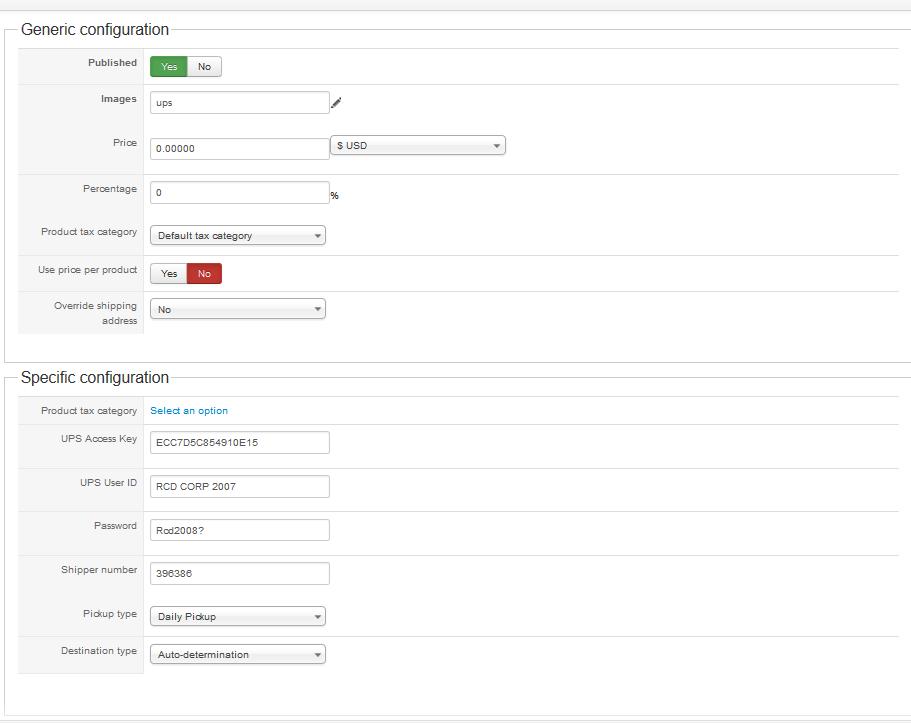Screen dimensions: 911x723
Task: Click the Destination type label
Action: tap(99, 651)
